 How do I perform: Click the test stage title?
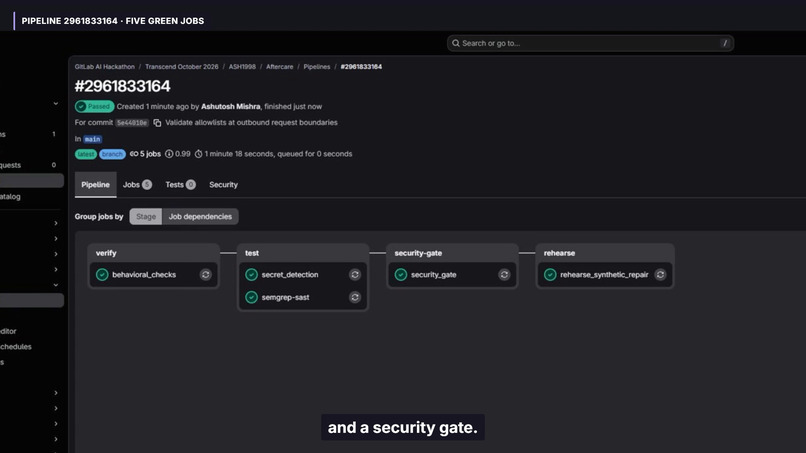coord(252,253)
